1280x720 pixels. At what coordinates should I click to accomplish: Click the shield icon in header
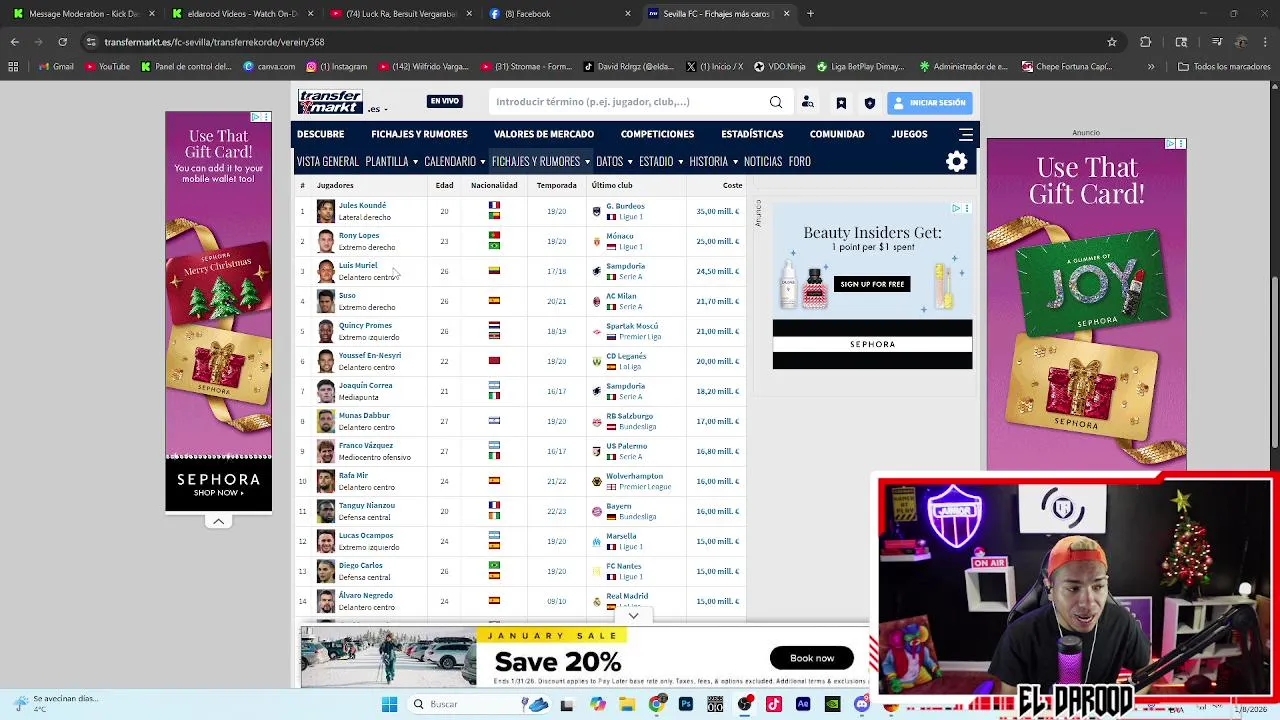[870, 102]
